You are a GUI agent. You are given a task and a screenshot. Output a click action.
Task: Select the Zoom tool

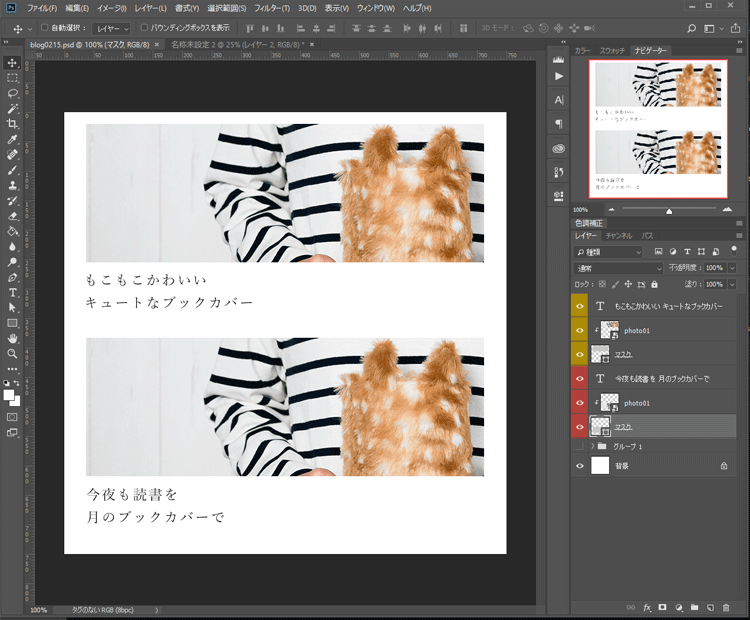click(x=12, y=354)
